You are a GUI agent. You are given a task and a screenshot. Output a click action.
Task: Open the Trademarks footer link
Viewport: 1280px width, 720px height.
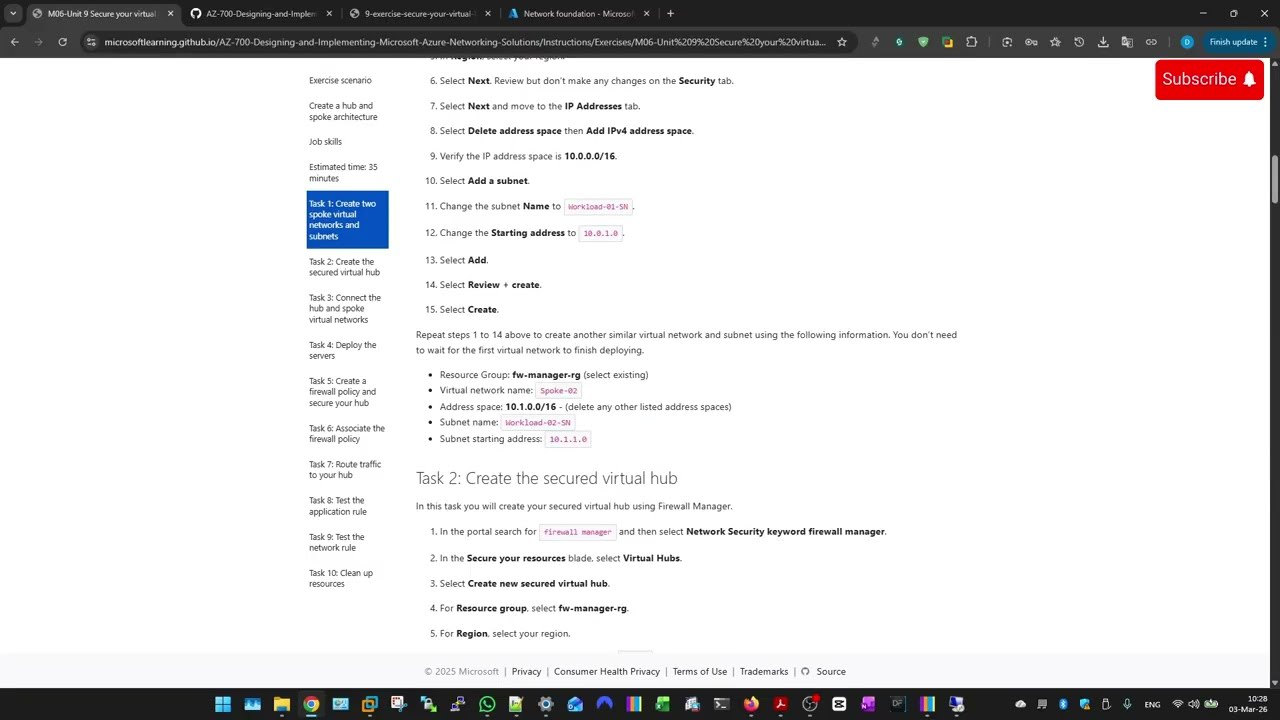pyautogui.click(x=764, y=672)
